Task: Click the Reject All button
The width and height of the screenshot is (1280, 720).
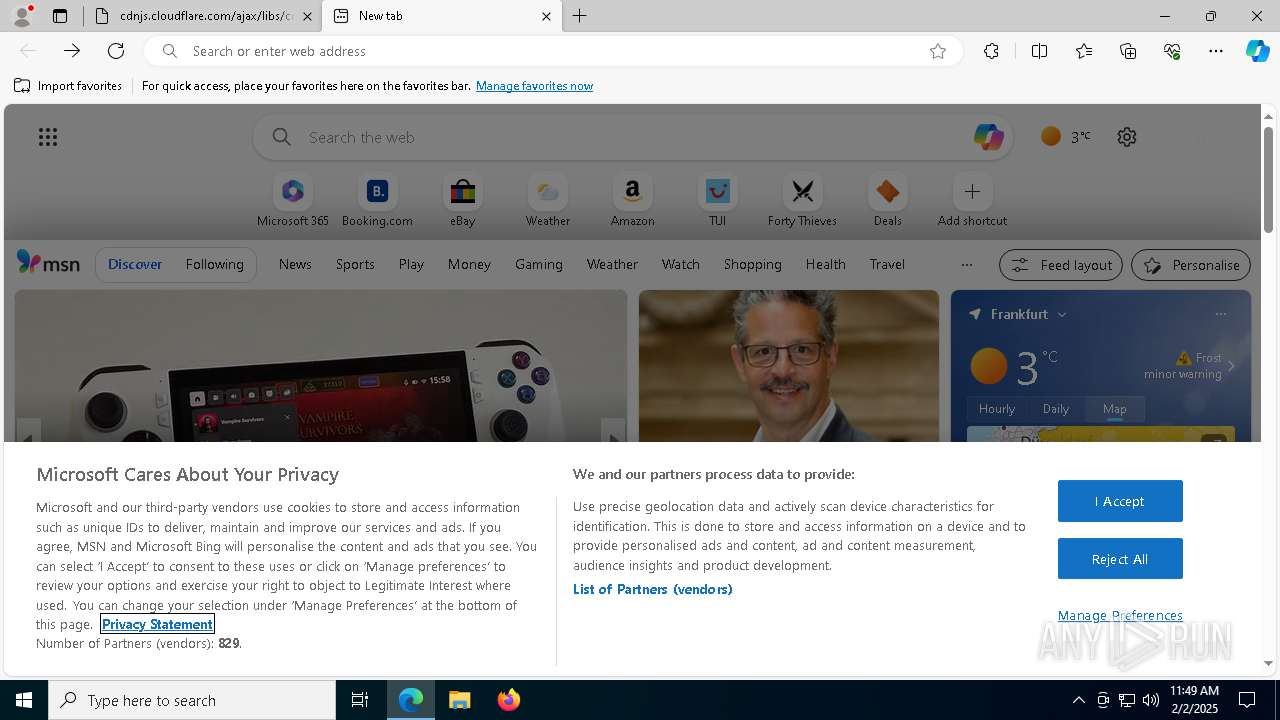Action: click(x=1120, y=559)
